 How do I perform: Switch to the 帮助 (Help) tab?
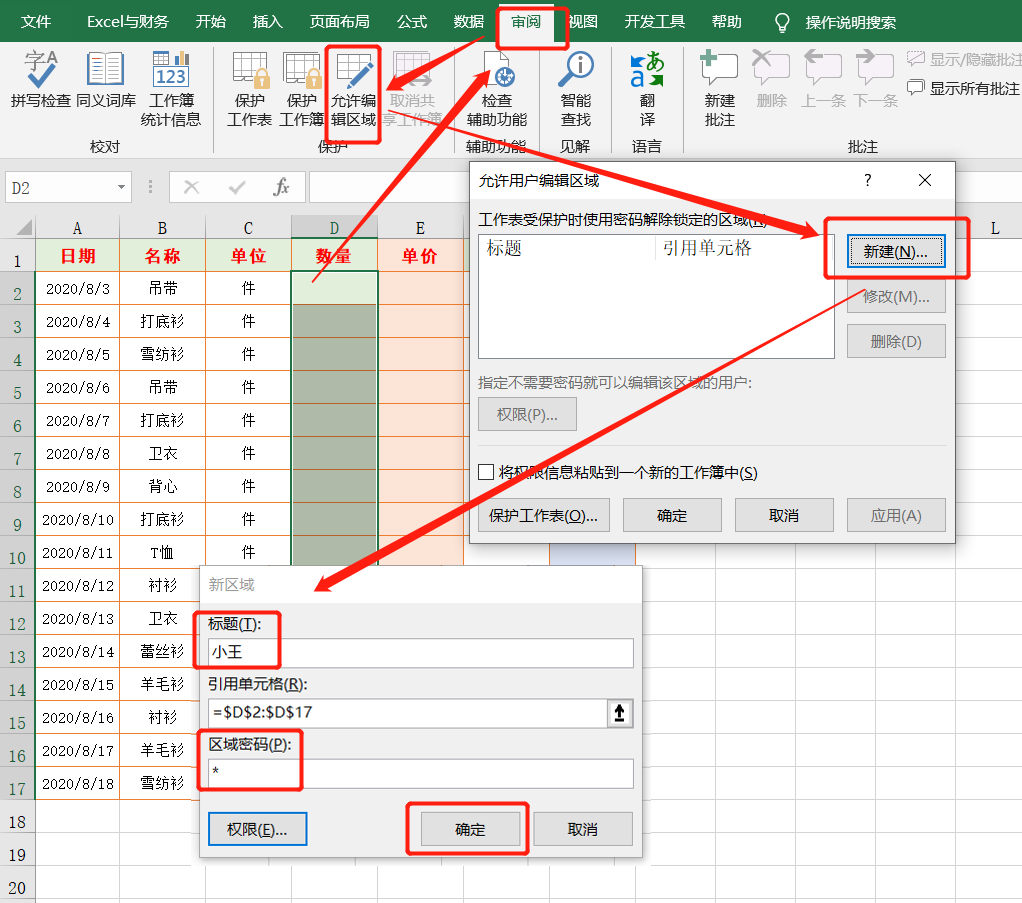click(x=727, y=22)
